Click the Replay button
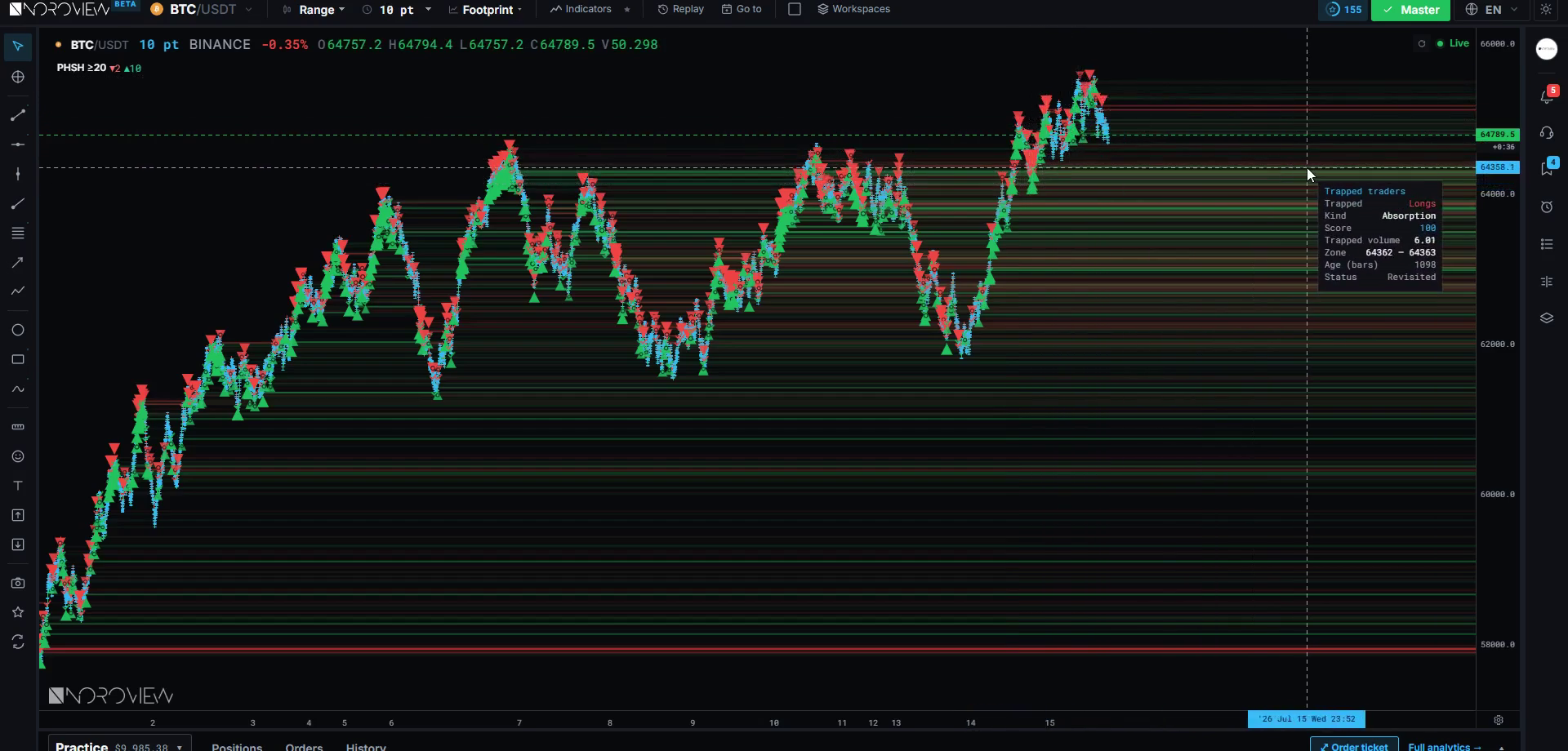The image size is (1568, 751). coord(680,10)
